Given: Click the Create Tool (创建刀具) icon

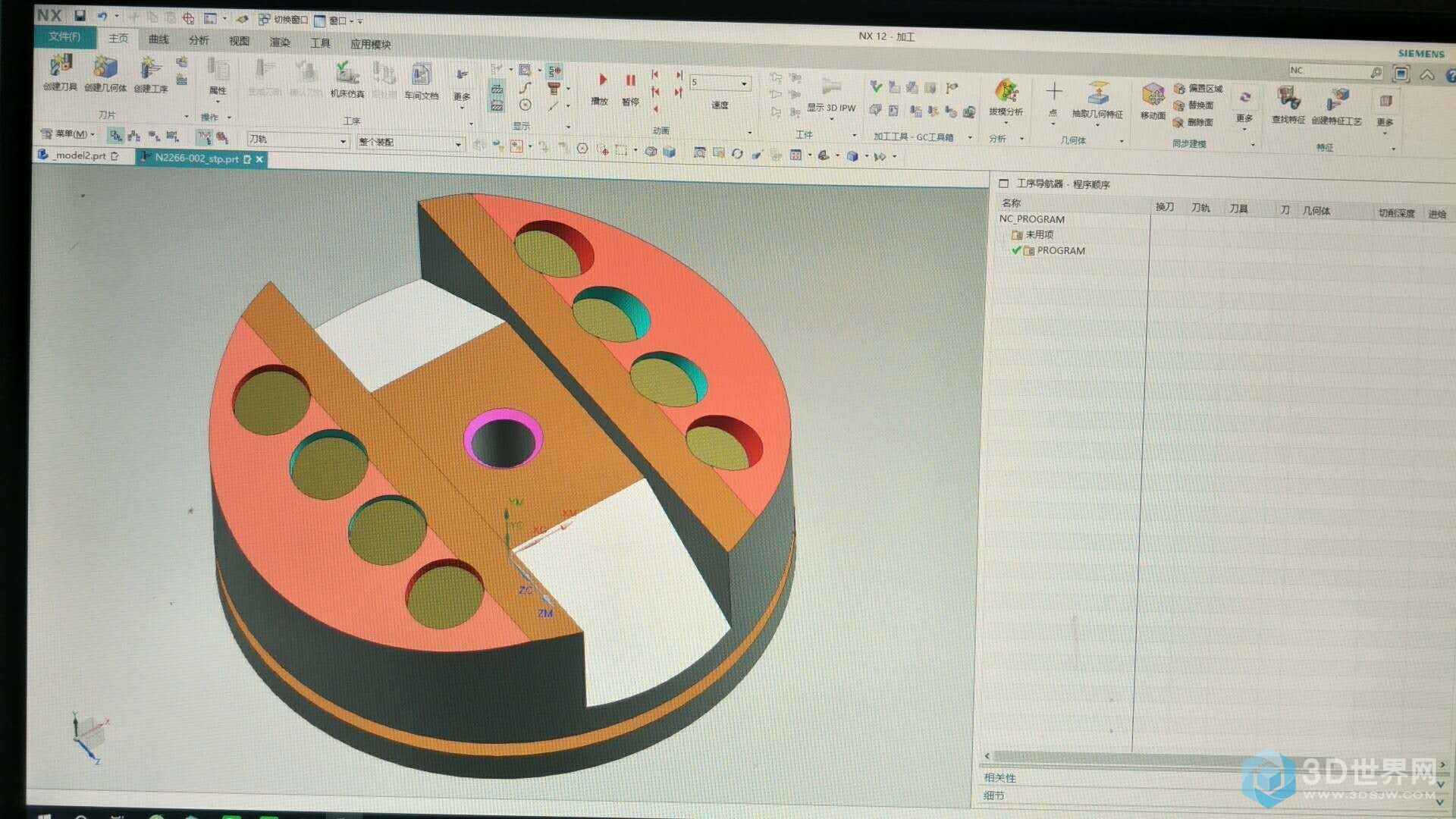Looking at the screenshot, I should point(60,74).
